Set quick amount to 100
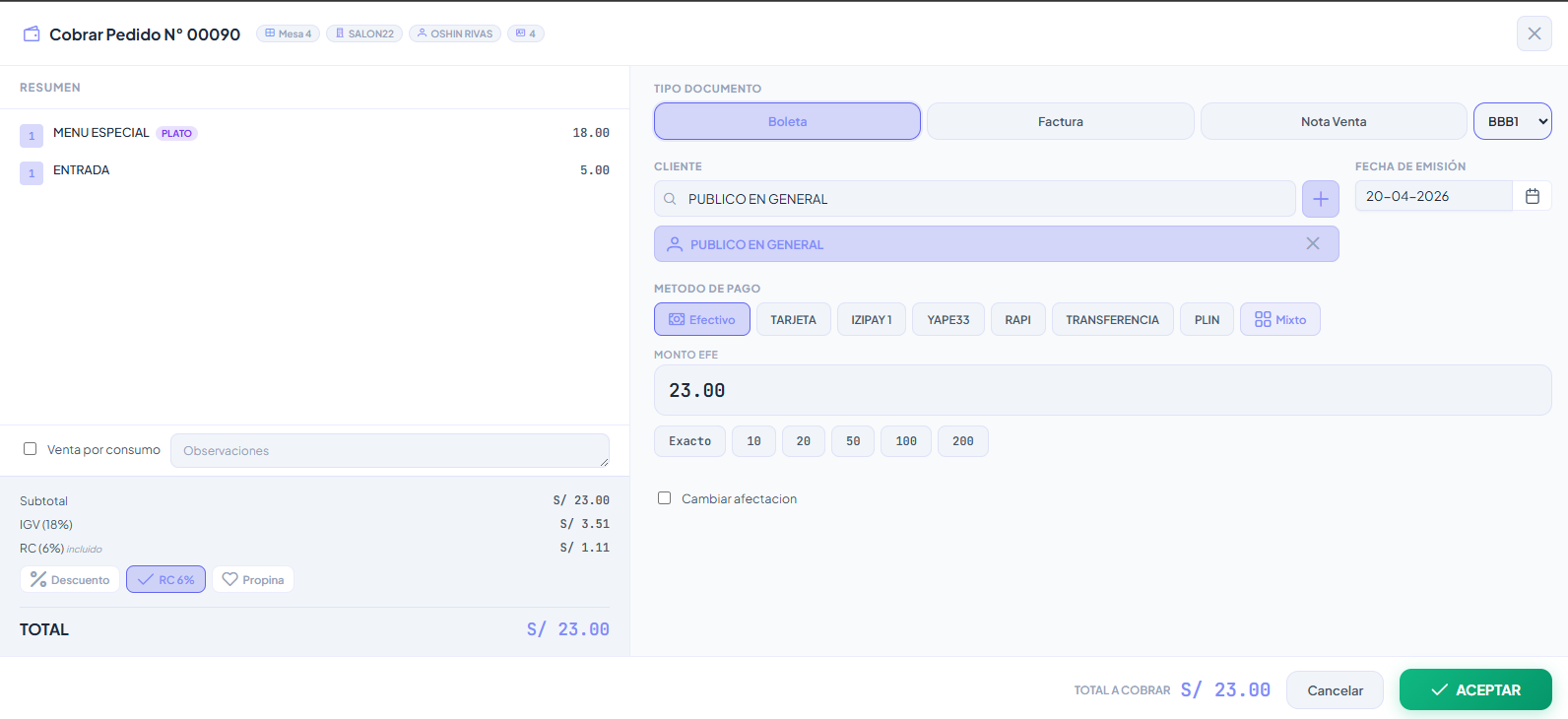Image resolution: width=1568 pixels, height=719 pixels. click(x=906, y=441)
